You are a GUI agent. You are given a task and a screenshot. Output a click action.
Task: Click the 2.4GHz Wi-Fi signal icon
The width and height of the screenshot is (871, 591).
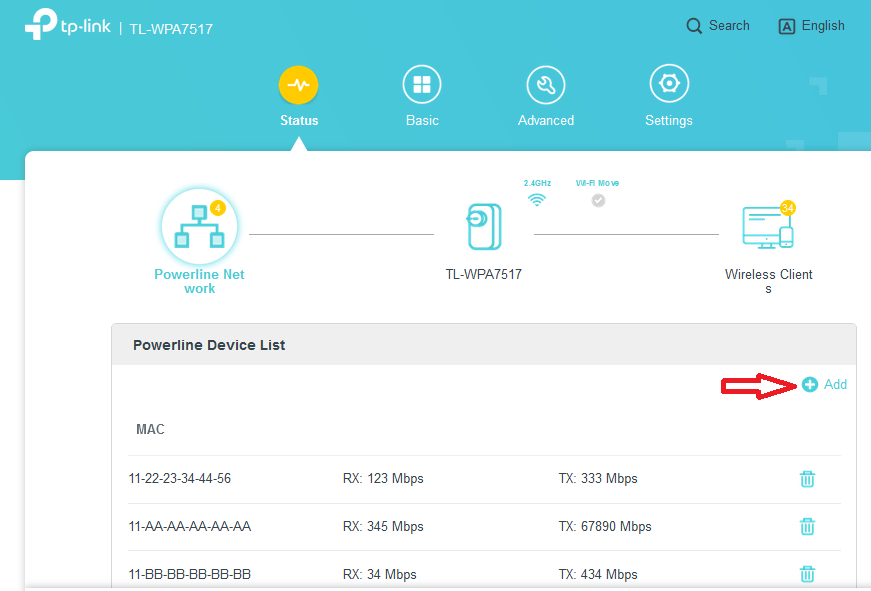pyautogui.click(x=537, y=199)
